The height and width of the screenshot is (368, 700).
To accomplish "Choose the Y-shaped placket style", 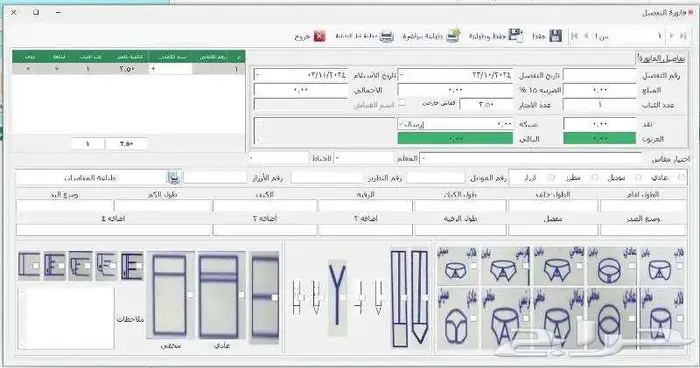I will [x=337, y=298].
